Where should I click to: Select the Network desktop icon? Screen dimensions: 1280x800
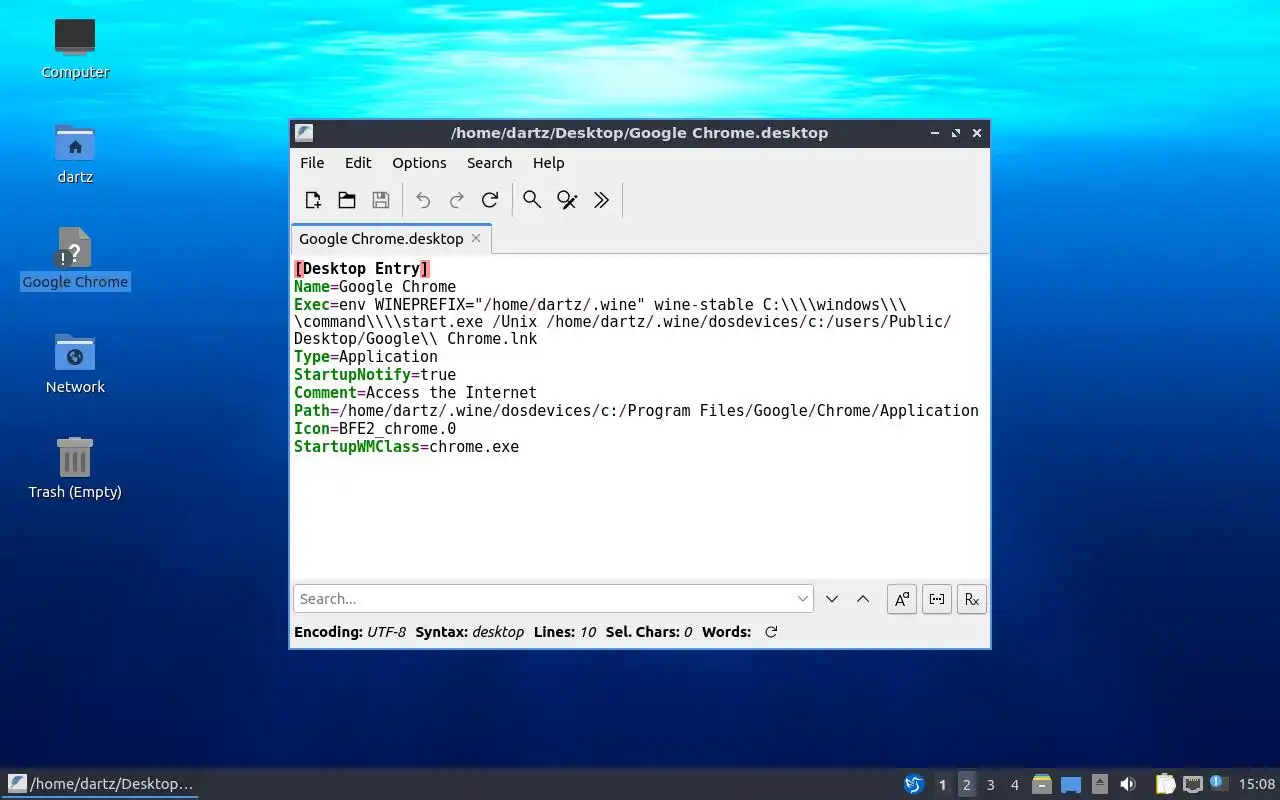pos(75,363)
